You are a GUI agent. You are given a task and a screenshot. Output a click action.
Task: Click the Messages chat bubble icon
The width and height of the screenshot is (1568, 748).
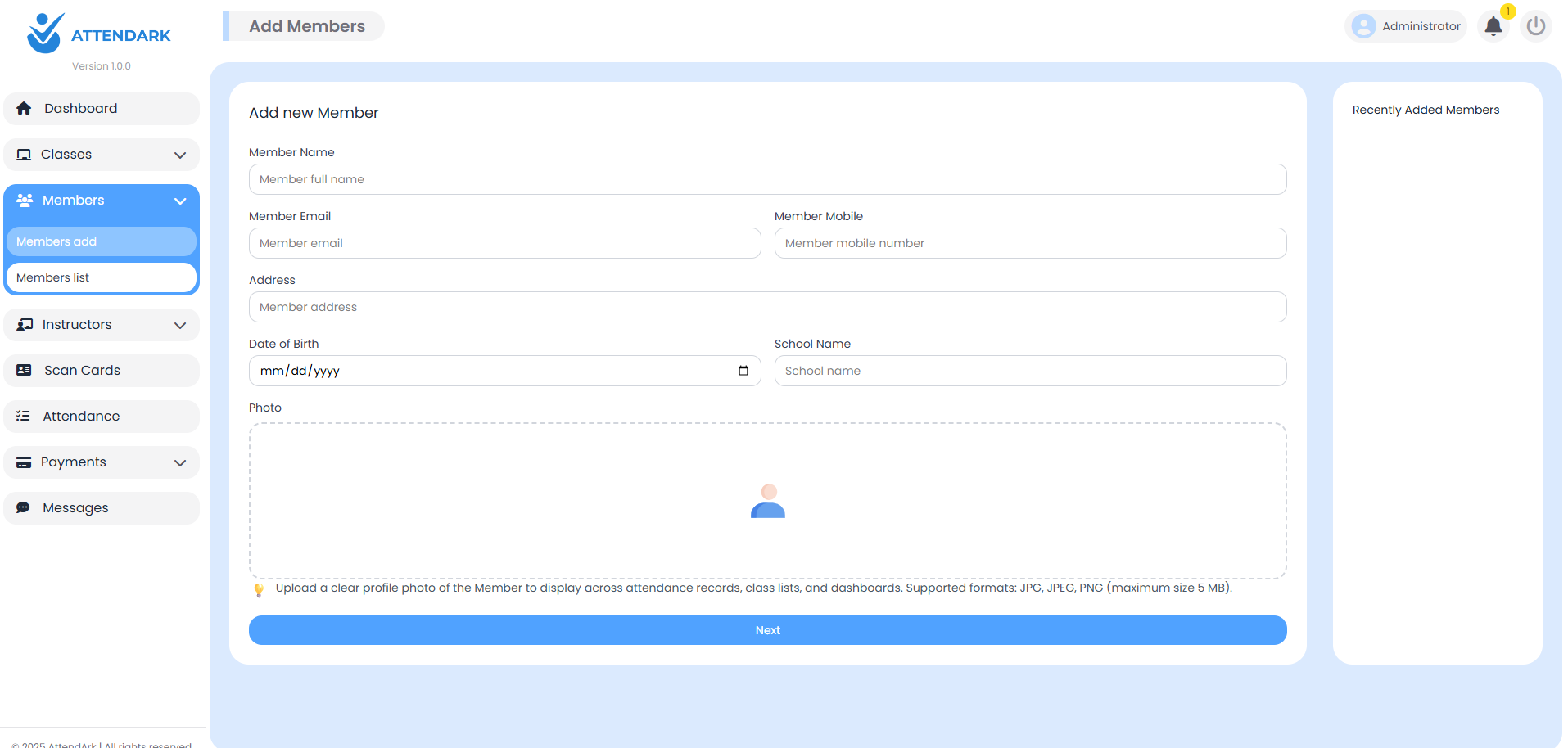click(x=24, y=508)
